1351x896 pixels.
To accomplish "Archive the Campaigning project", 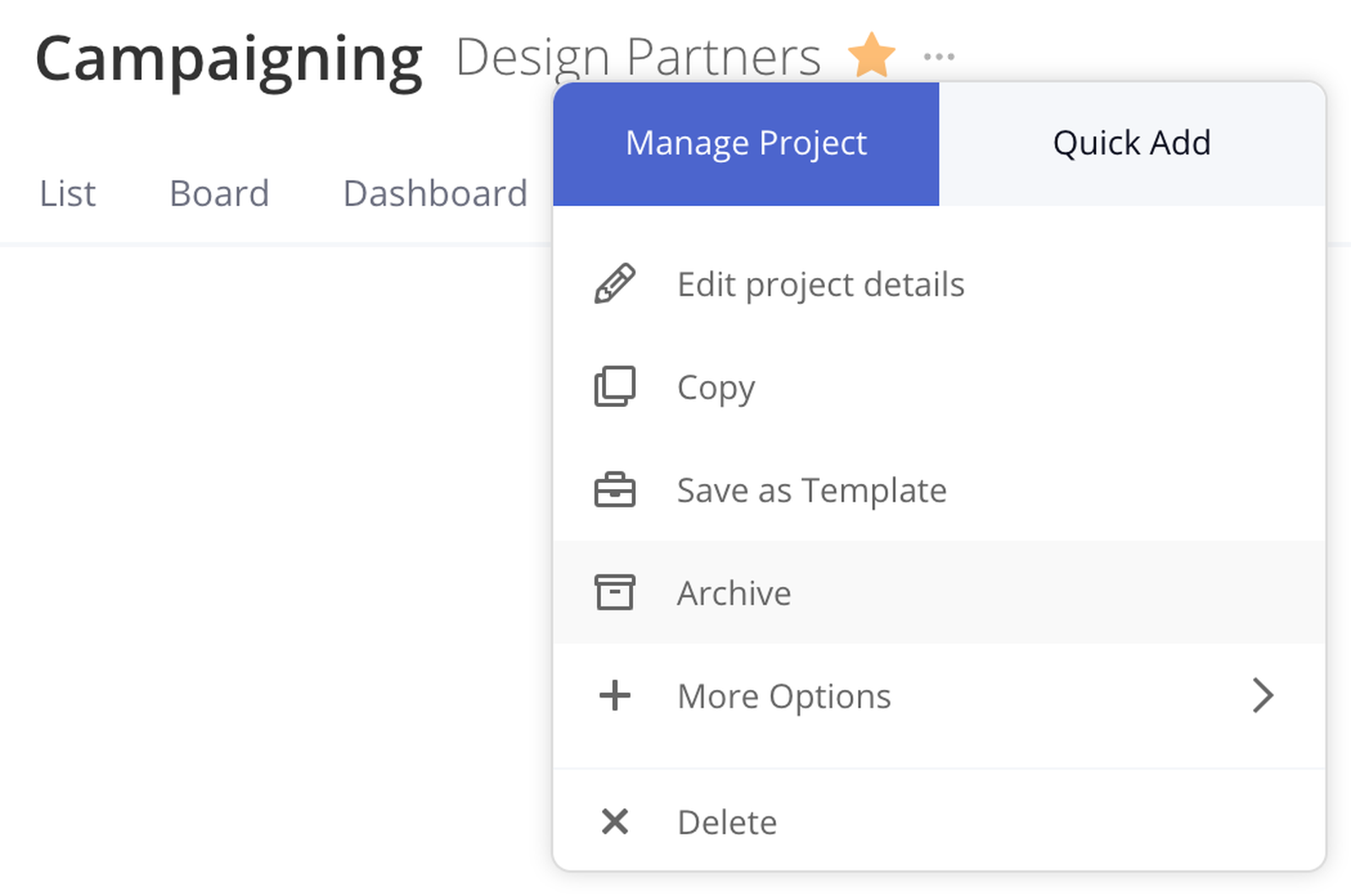I will click(x=734, y=592).
